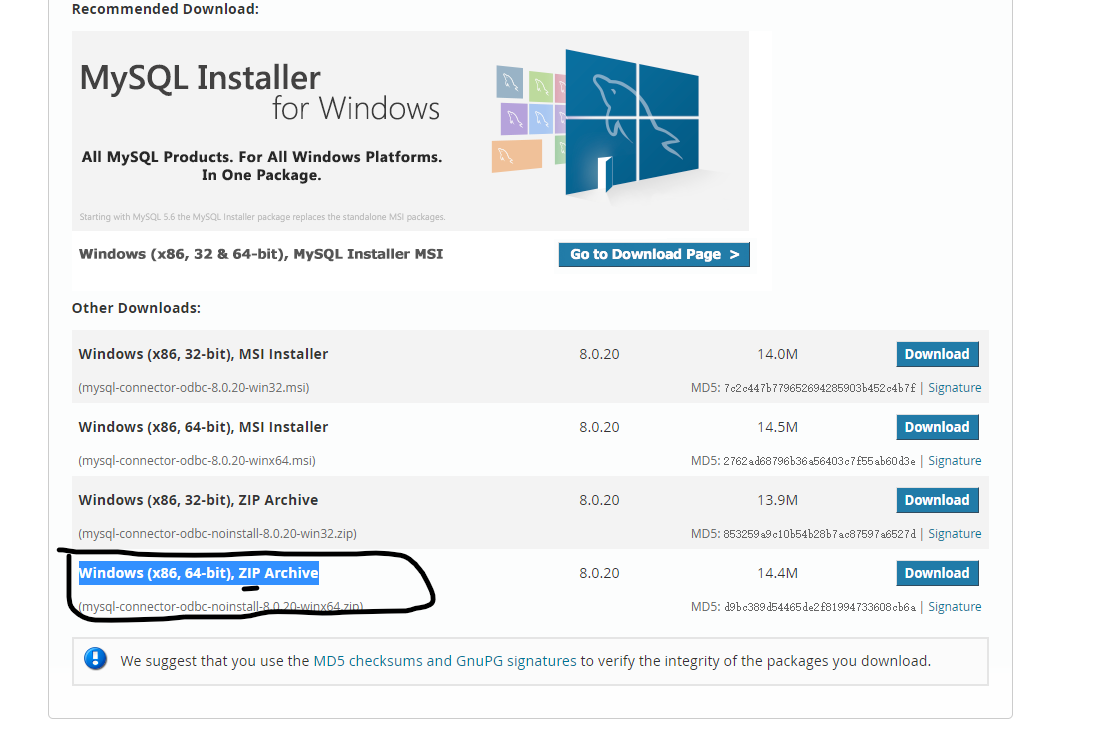Click Signature for the 32-bit MSI Installer
Viewport: 1113px width, 735px height.
pyautogui.click(x=955, y=387)
